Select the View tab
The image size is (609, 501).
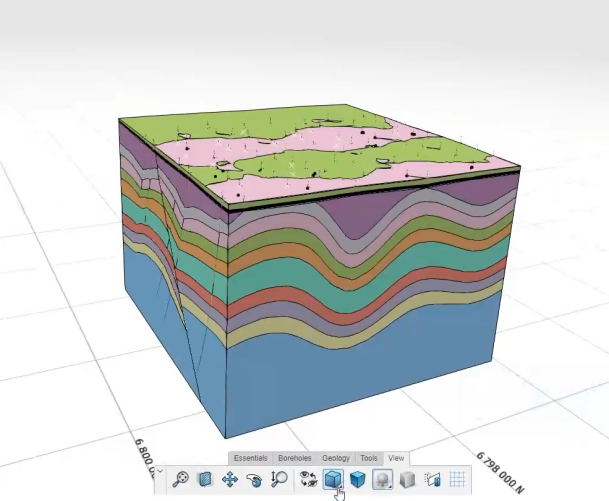[396, 458]
